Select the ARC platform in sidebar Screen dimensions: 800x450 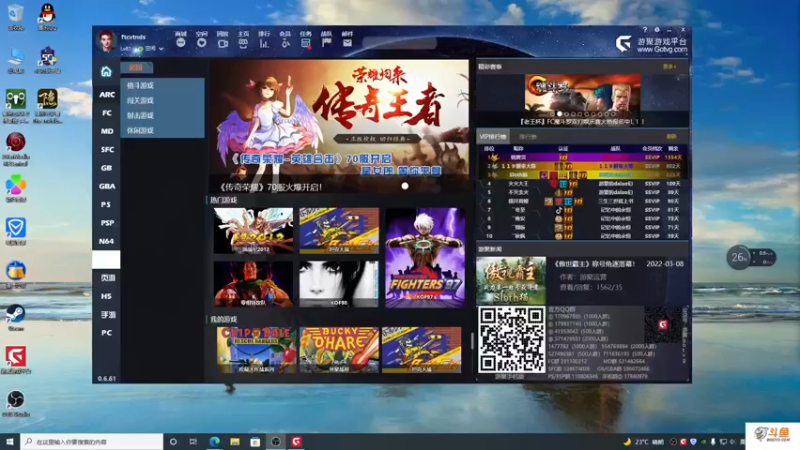coord(107,95)
